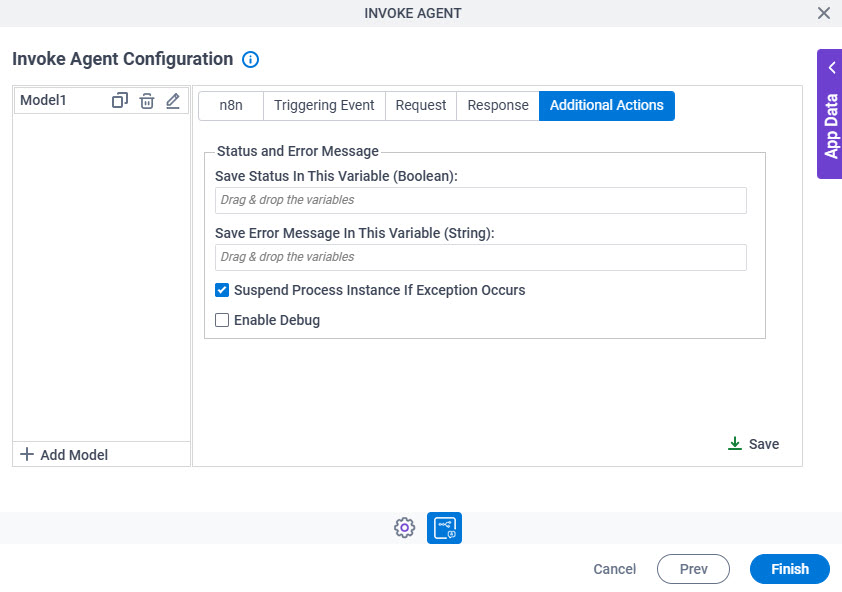
Task: Uncheck Suspend Process Instance If Exception Occurs
Action: pyautogui.click(x=222, y=290)
